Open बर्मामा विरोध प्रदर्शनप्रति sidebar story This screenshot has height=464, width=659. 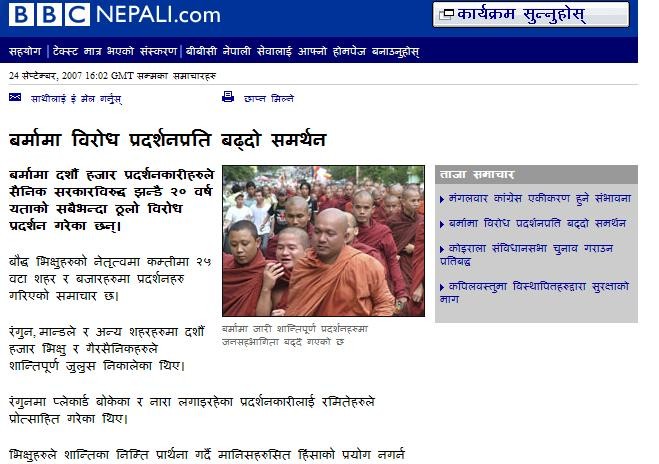[537, 223]
